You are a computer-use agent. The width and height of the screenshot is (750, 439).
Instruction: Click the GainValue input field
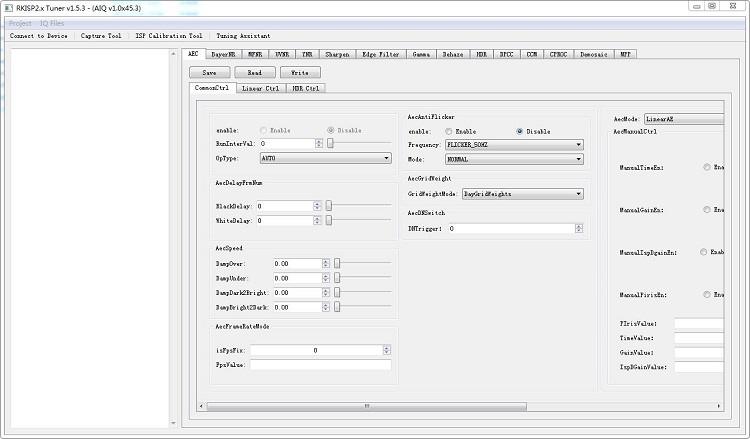tap(699, 353)
